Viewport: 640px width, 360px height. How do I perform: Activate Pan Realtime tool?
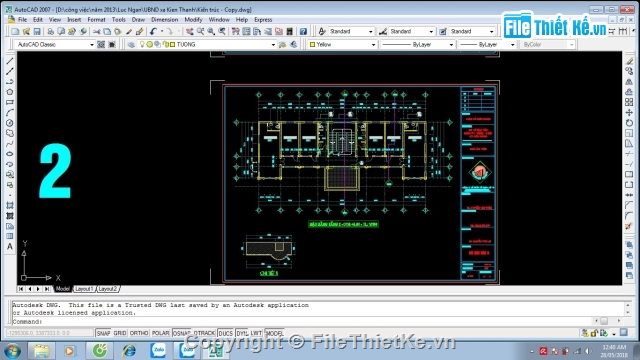tap(189, 31)
